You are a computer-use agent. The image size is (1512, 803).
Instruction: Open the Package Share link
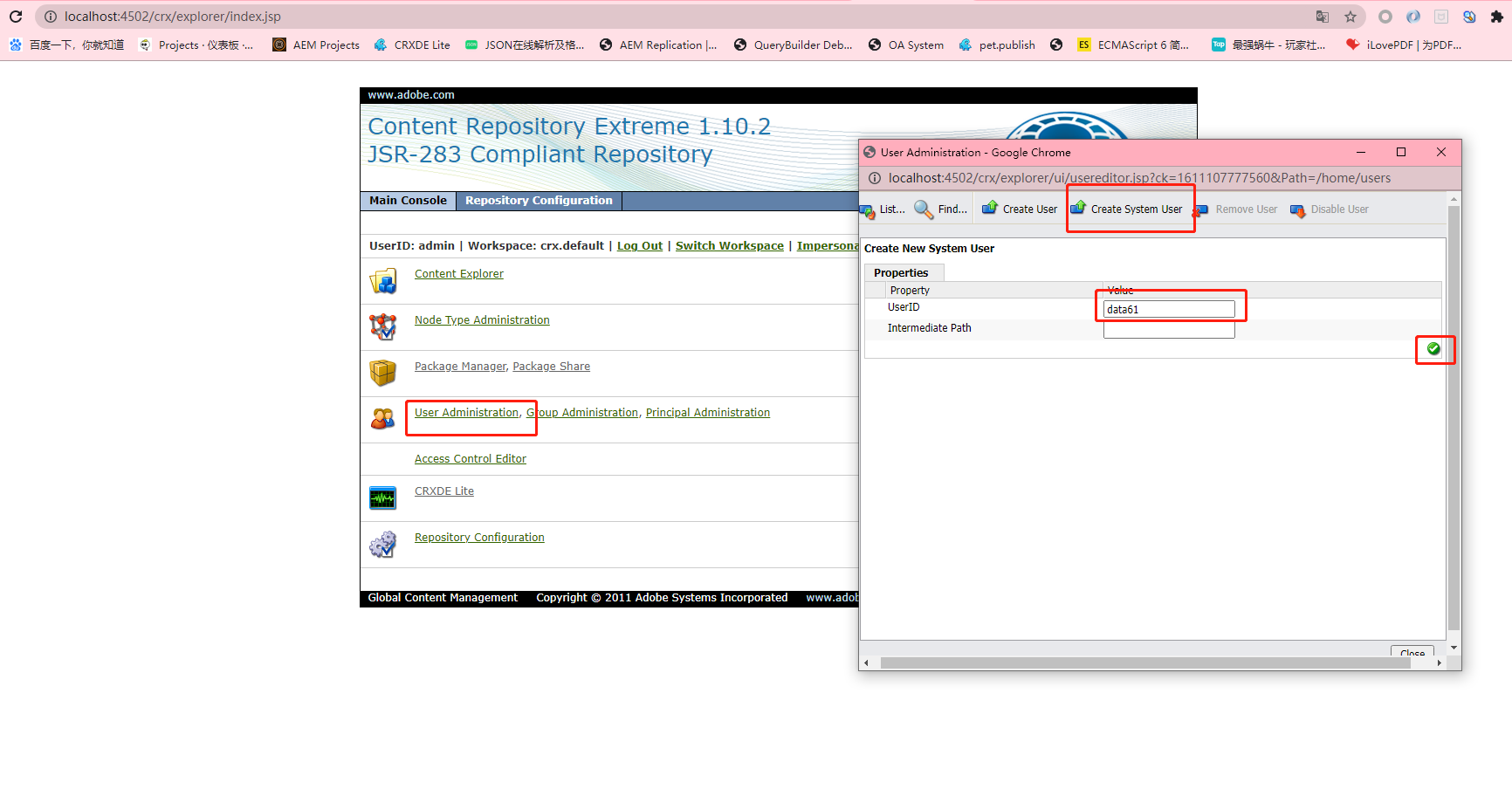pyautogui.click(x=551, y=367)
